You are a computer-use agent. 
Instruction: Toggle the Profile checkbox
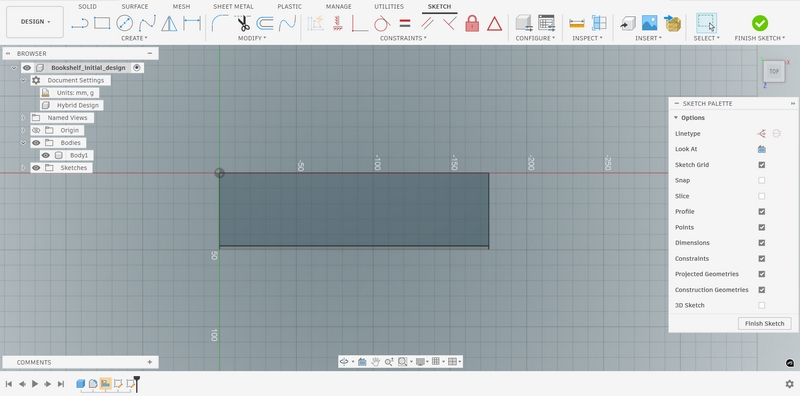click(x=762, y=211)
